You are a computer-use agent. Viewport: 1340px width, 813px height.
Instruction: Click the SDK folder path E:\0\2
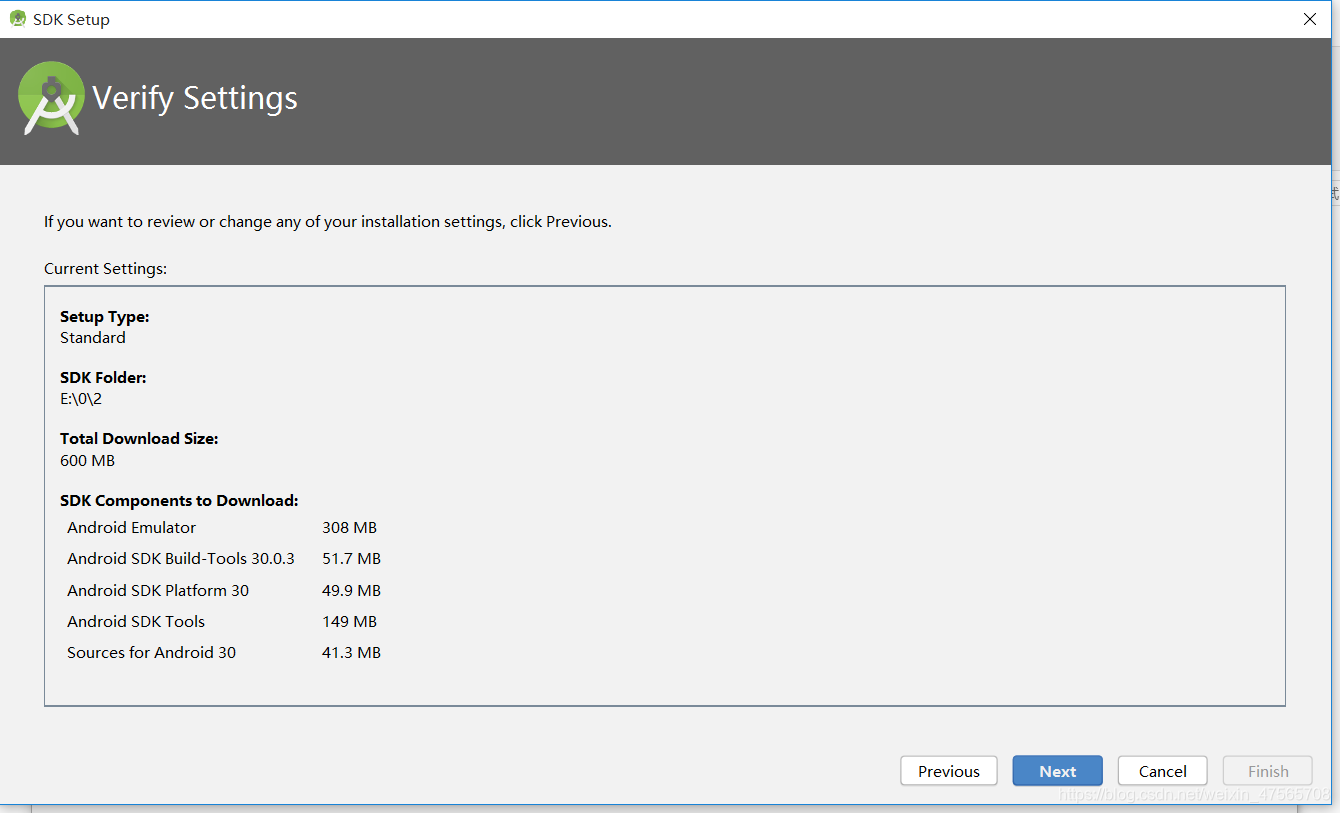[x=81, y=399]
